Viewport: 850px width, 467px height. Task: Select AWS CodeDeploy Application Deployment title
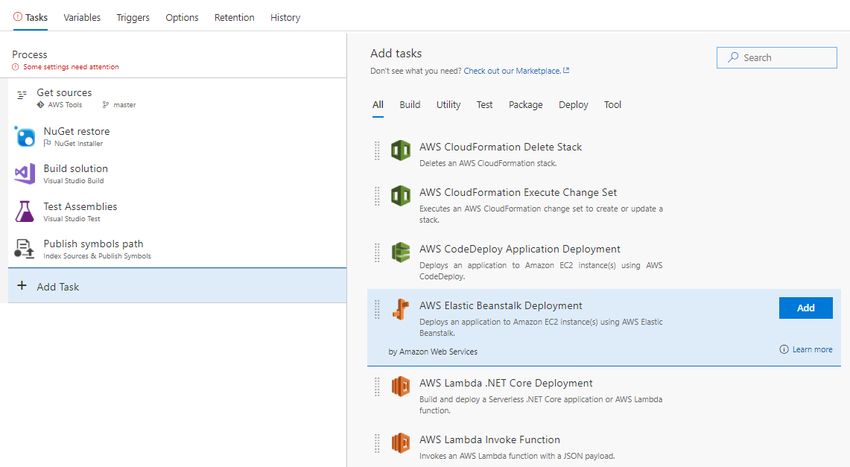pos(519,249)
